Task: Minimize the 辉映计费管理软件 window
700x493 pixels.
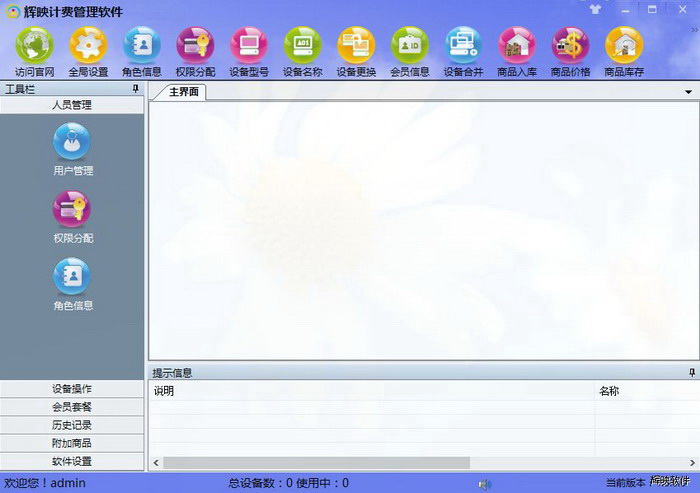Action: tap(625, 9)
